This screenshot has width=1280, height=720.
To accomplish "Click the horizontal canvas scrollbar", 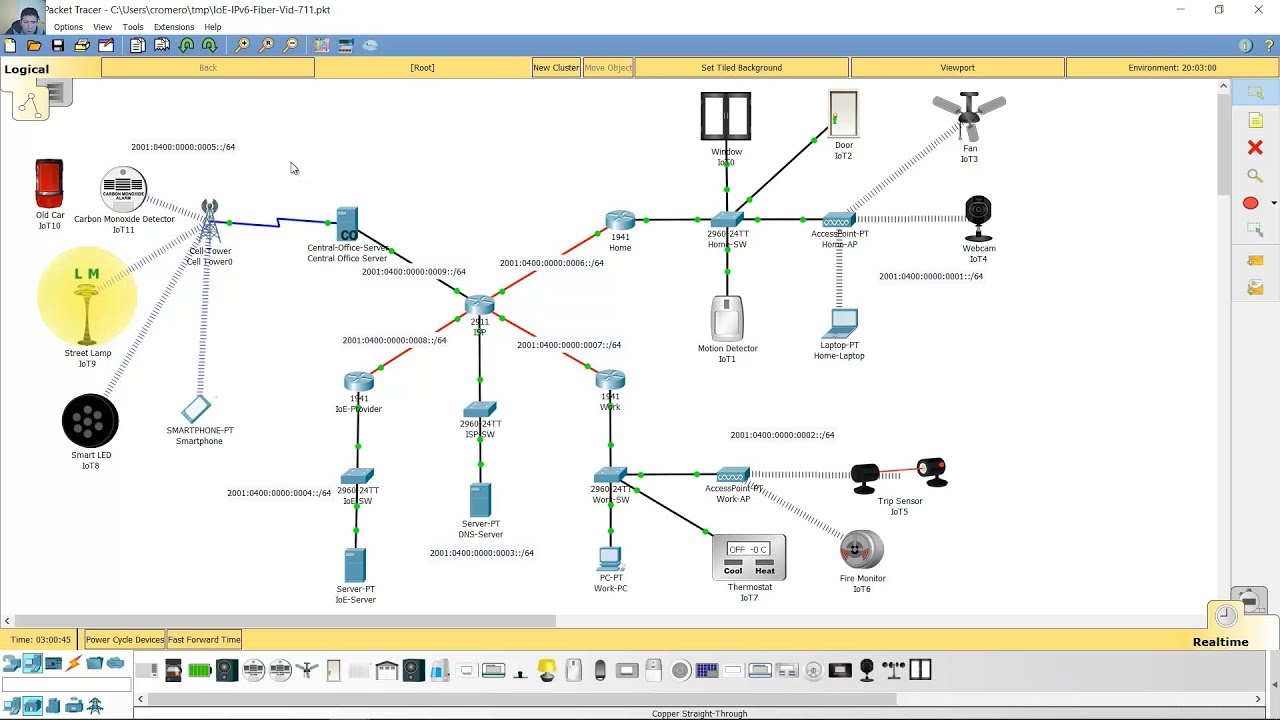I will click(283, 621).
